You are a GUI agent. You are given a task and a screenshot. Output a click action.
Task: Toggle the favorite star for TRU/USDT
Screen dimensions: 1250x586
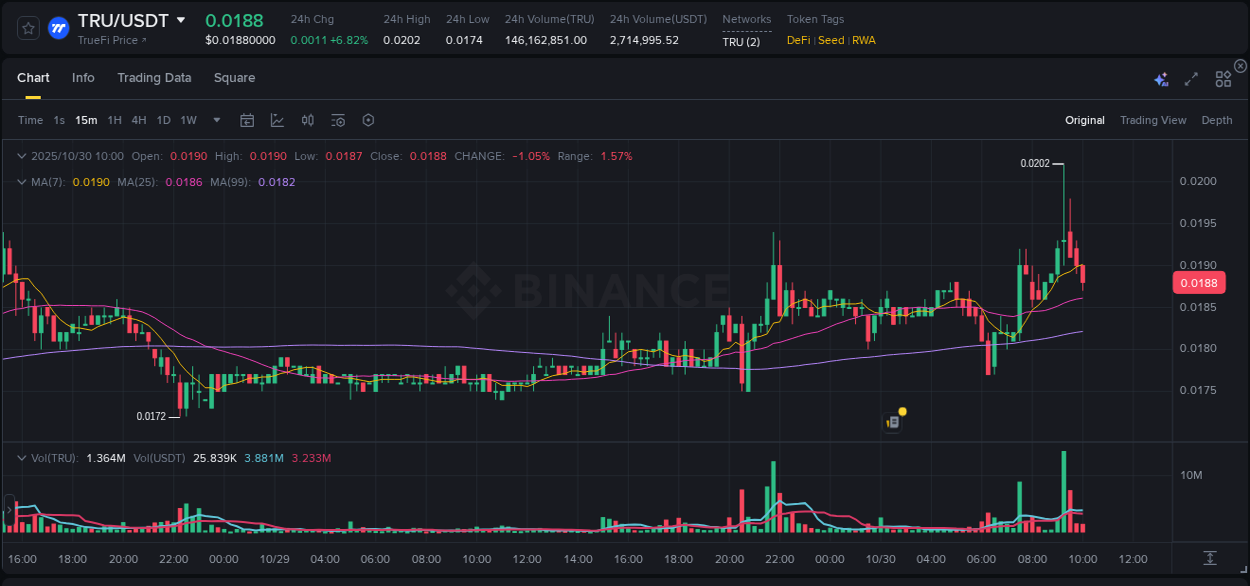tap(27, 28)
